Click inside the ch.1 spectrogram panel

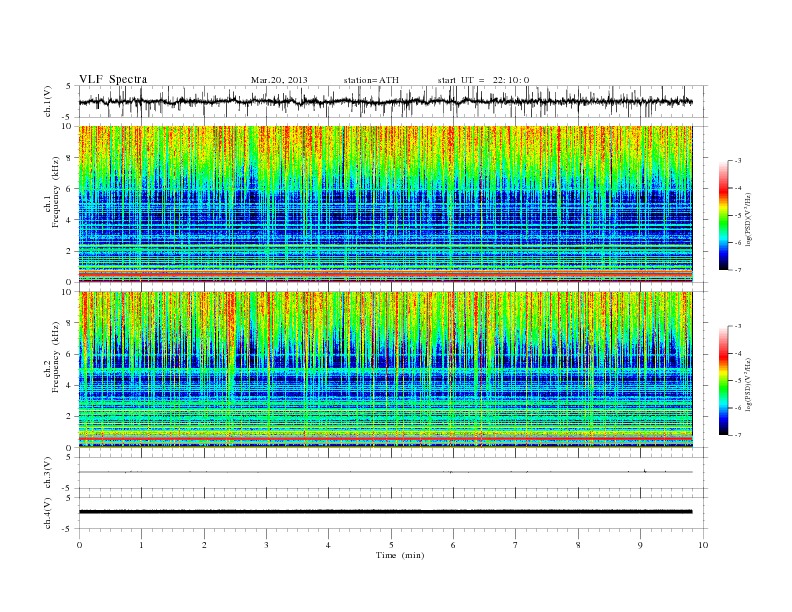coord(385,204)
